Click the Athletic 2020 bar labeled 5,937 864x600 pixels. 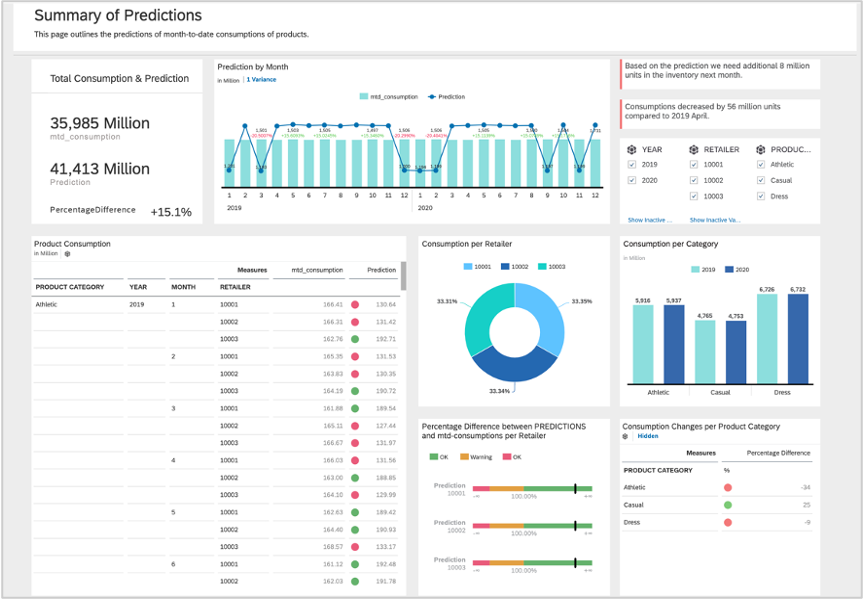674,344
